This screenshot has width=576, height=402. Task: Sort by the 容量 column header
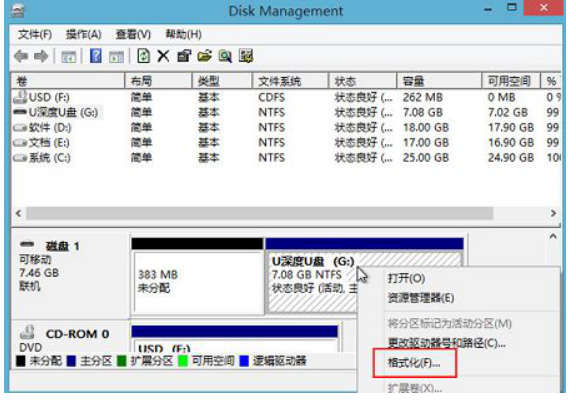pos(439,81)
